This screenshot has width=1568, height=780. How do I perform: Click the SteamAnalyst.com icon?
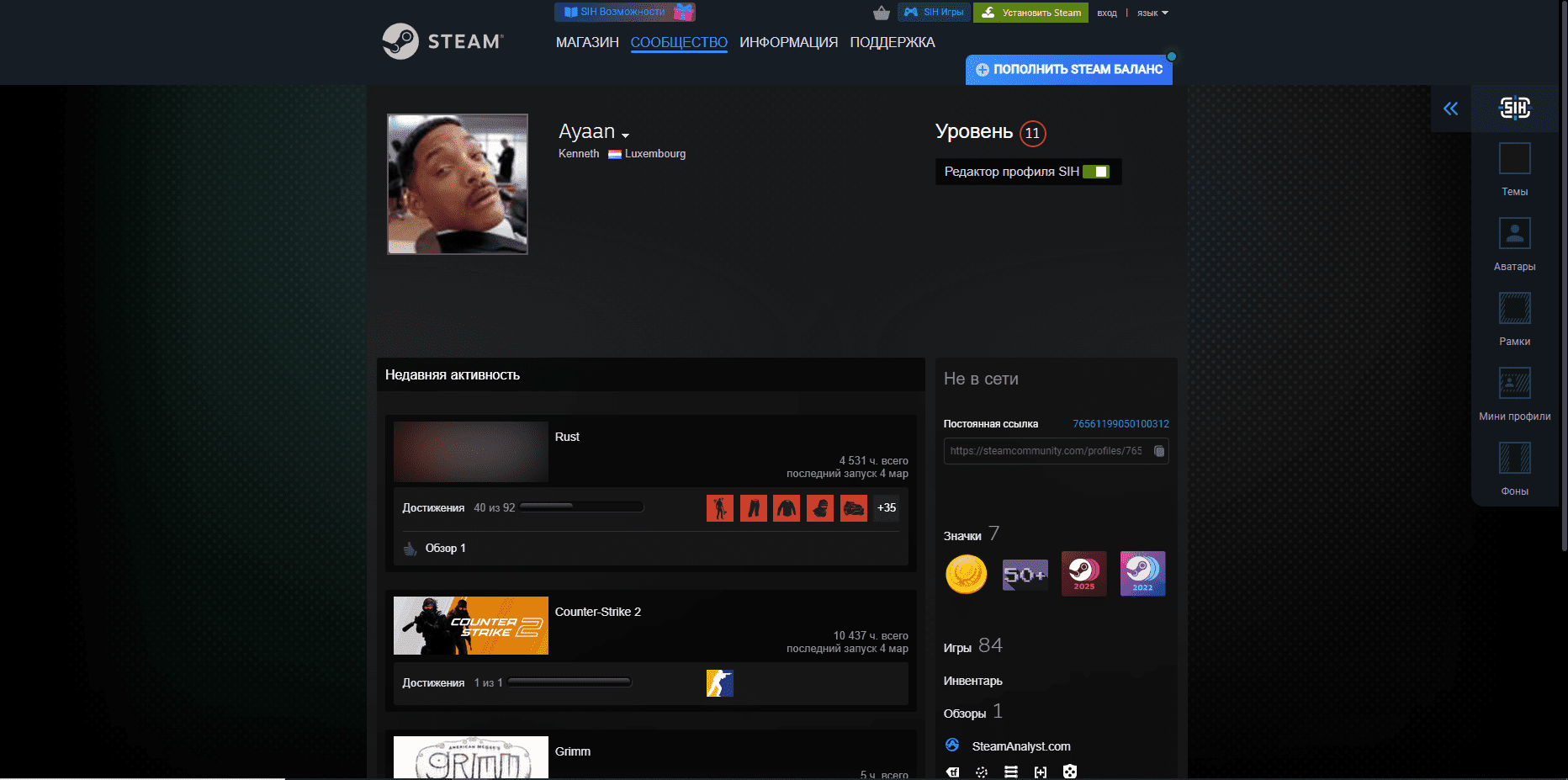pyautogui.click(x=953, y=746)
